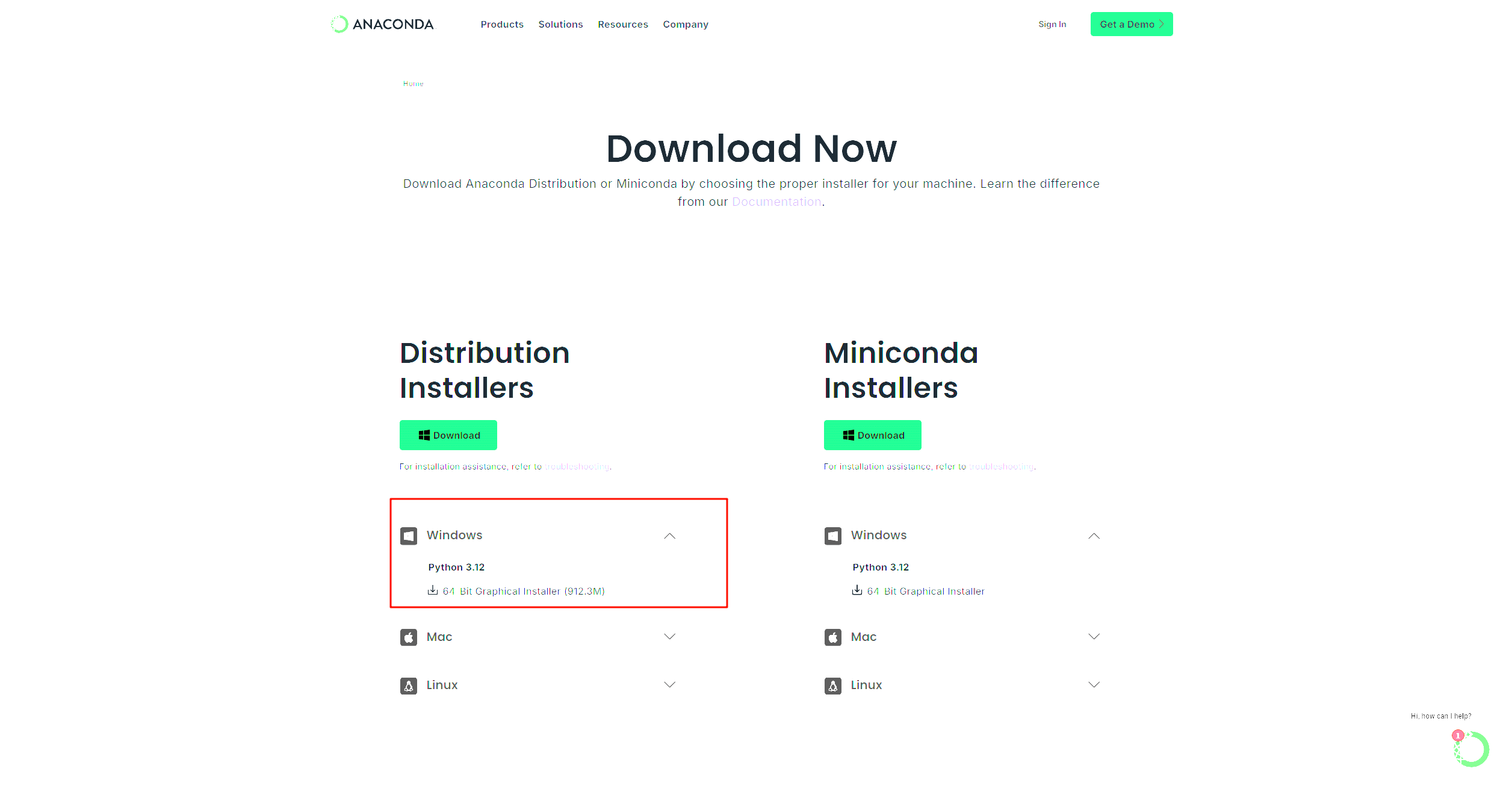Click the Windows icon under Distribution Installers
The image size is (1512, 792).
click(409, 536)
